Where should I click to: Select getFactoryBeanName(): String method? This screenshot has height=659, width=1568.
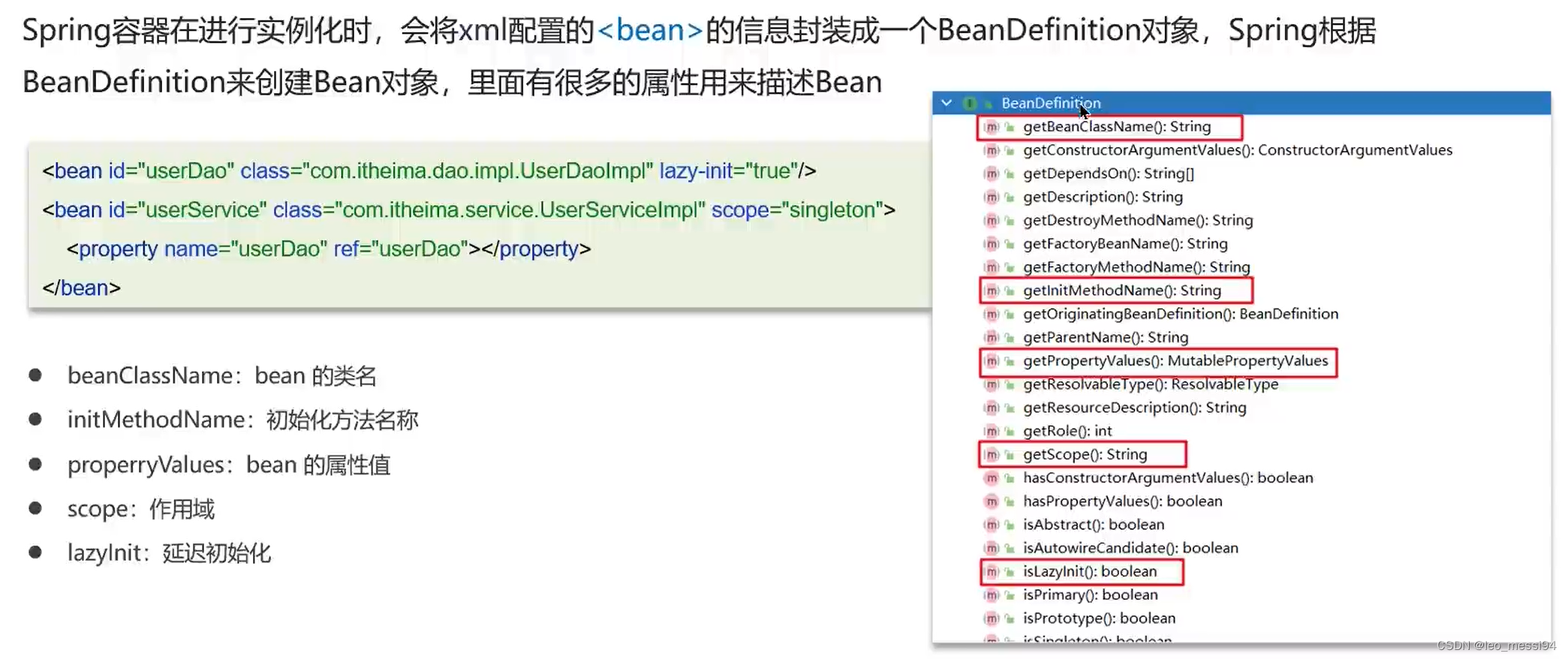[1125, 244]
